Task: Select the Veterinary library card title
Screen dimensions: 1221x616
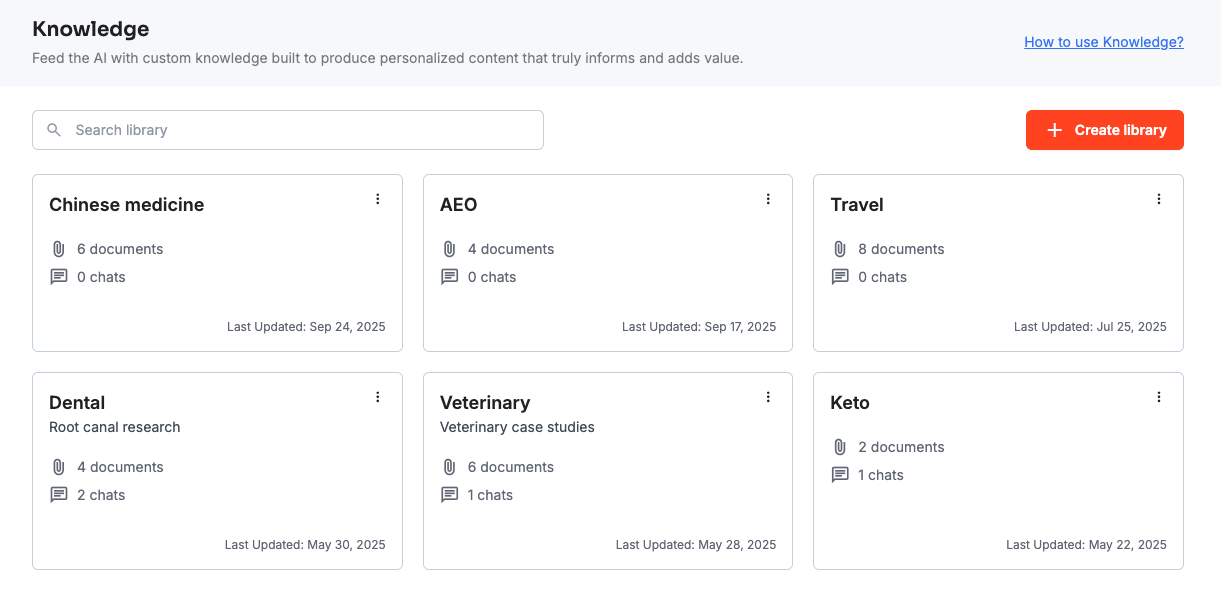Action: pos(485,403)
